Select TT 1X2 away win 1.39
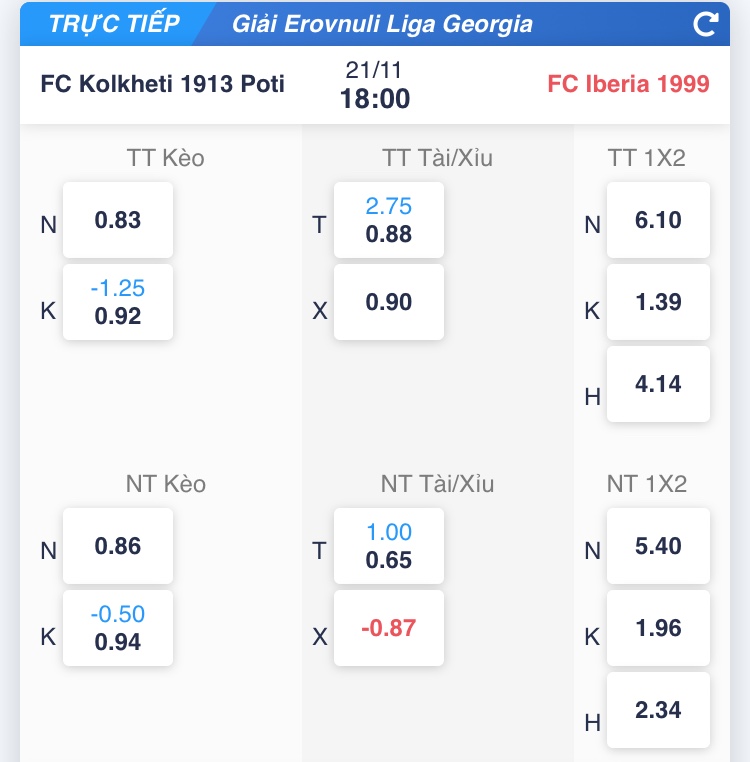The height and width of the screenshot is (762, 750). 658,302
